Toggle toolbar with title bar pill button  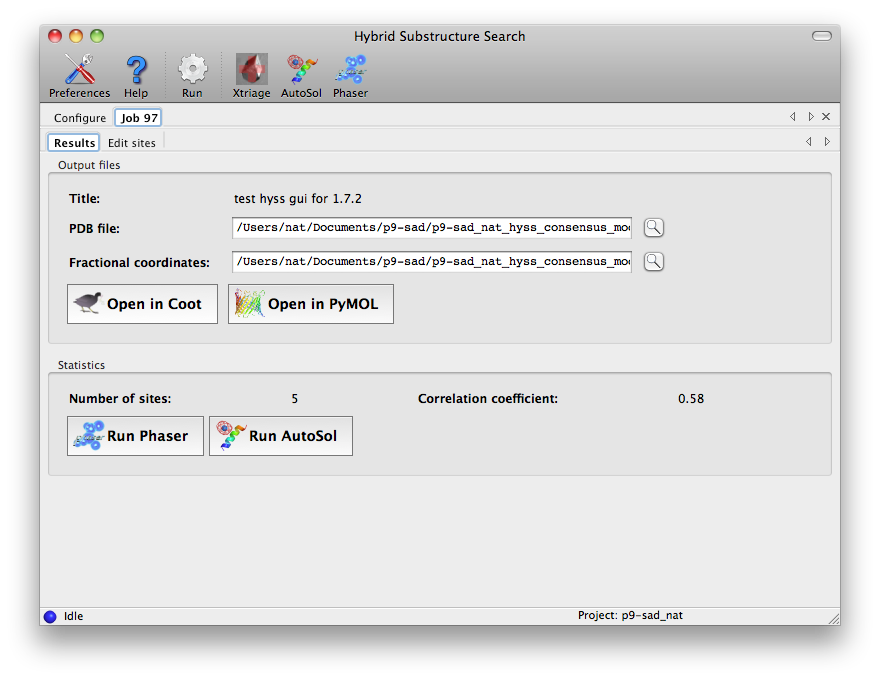pos(821,36)
